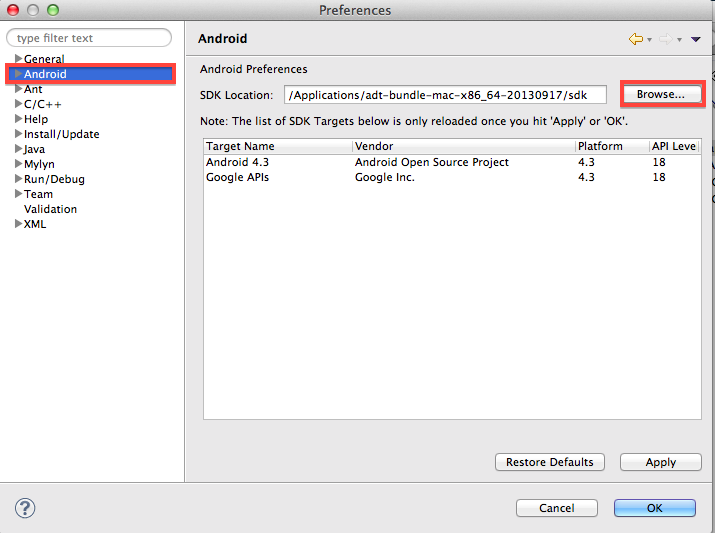Sort by Vendor column header
The image size is (715, 533).
pos(463,146)
